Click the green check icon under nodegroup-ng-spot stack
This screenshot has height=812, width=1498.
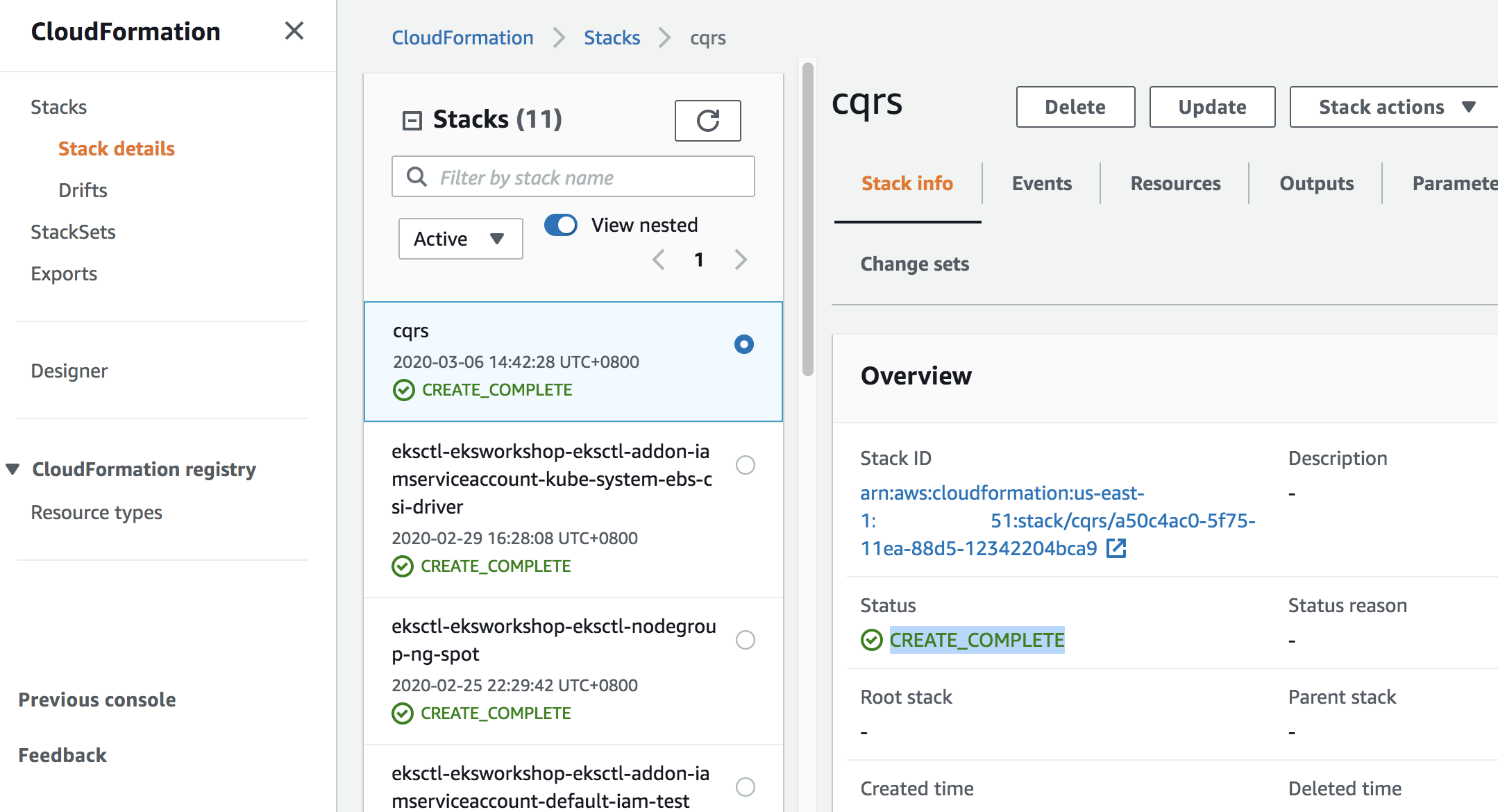403,713
